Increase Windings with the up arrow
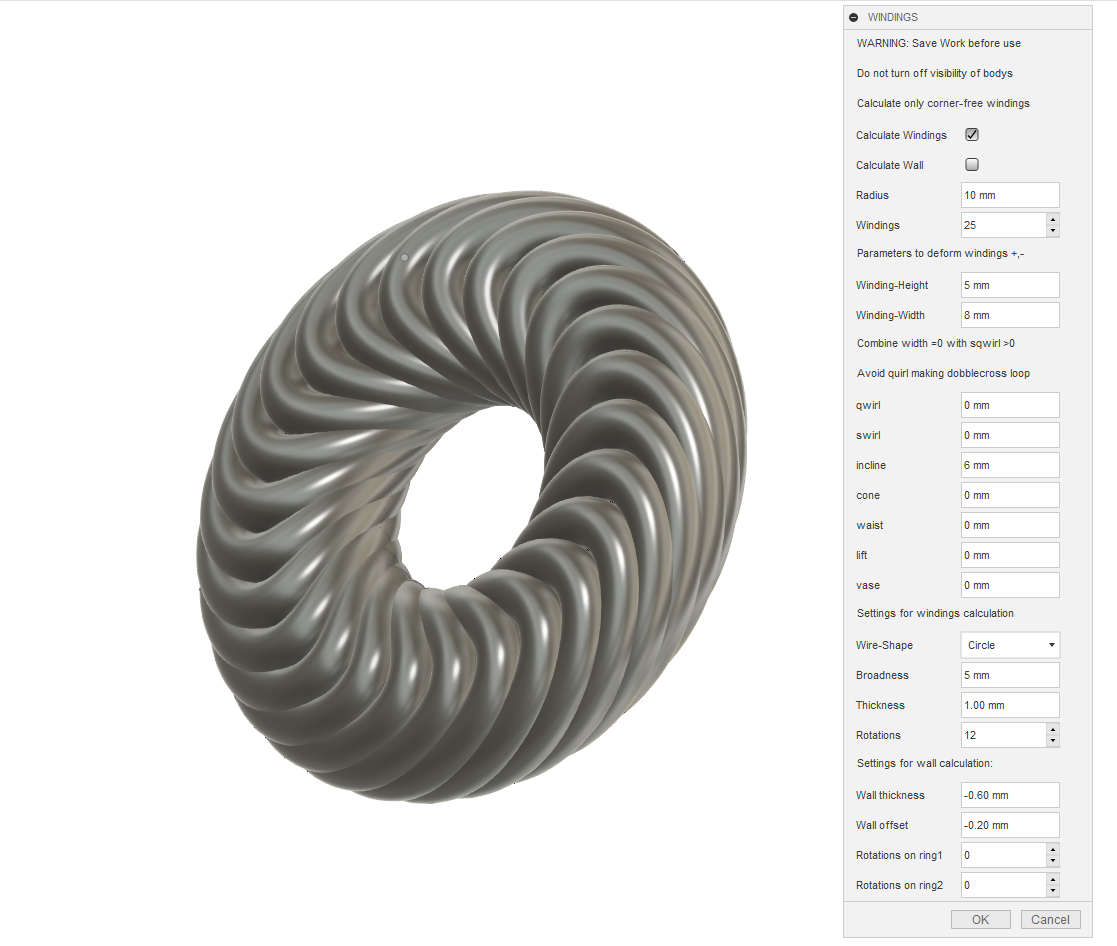Image resolution: width=1117 pixels, height=946 pixels. (1053, 219)
